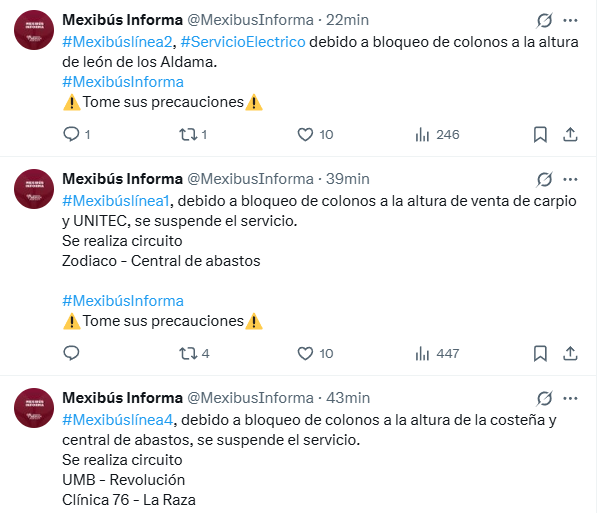Bookmark the Mexibúslínea2 tweet
The image size is (603, 513).
coord(540,134)
